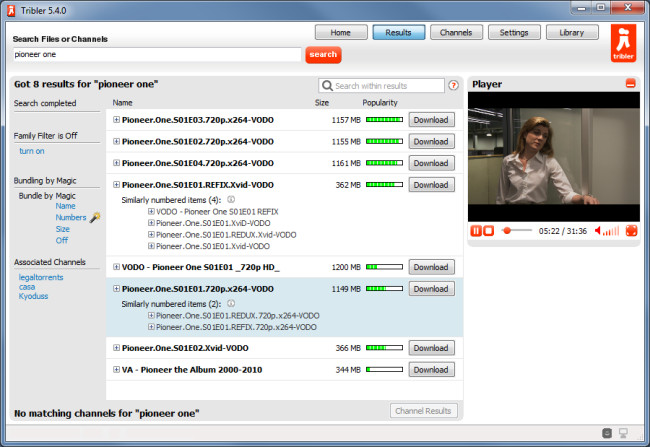Viewport: 650px width, 447px height.
Task: Expand VODO - Pioneer One S01E01 _720p HD_ result
Action: pyautogui.click(x=116, y=267)
